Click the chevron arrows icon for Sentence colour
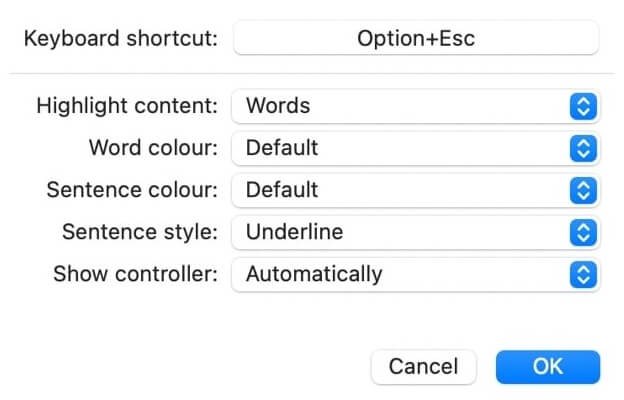The image size is (624, 400). (x=583, y=190)
